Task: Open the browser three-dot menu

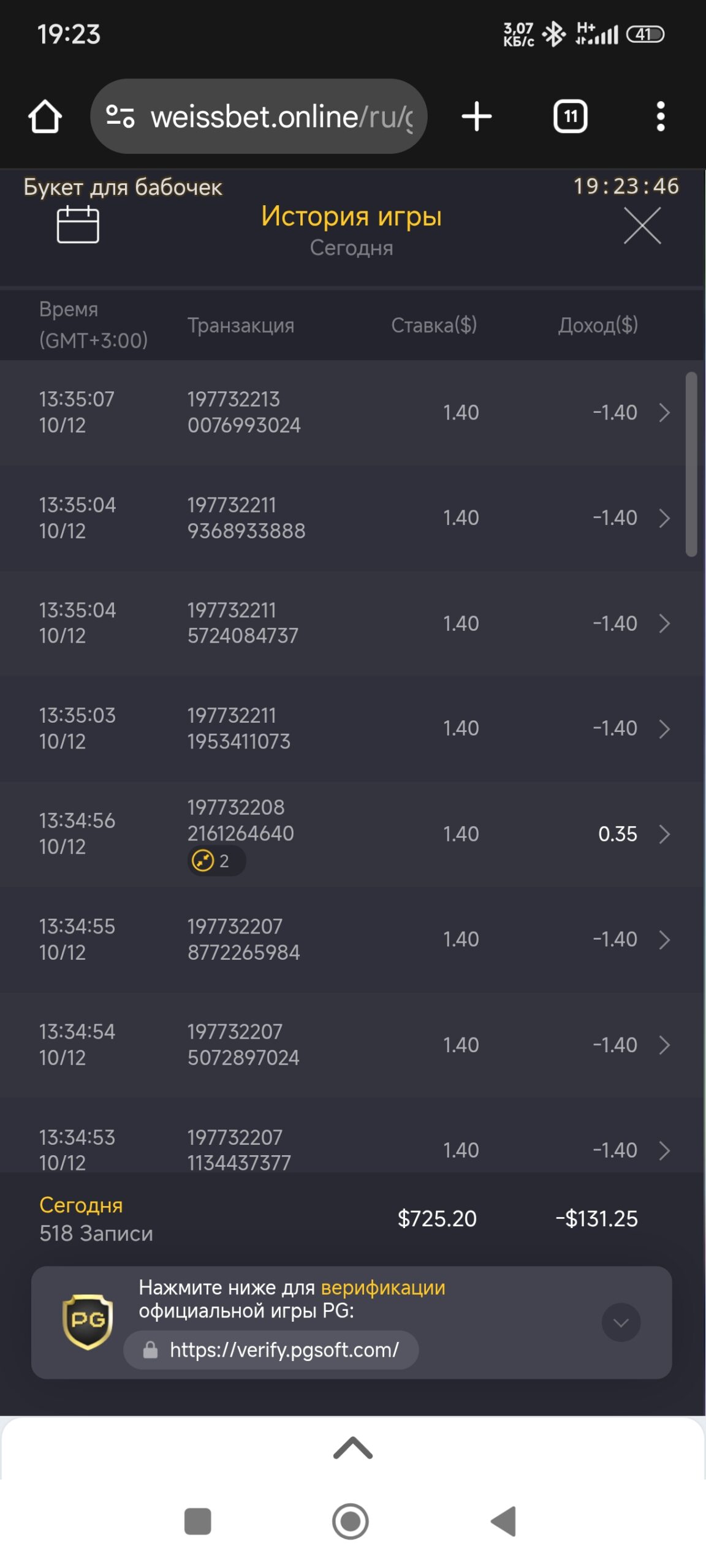Action: (x=660, y=116)
